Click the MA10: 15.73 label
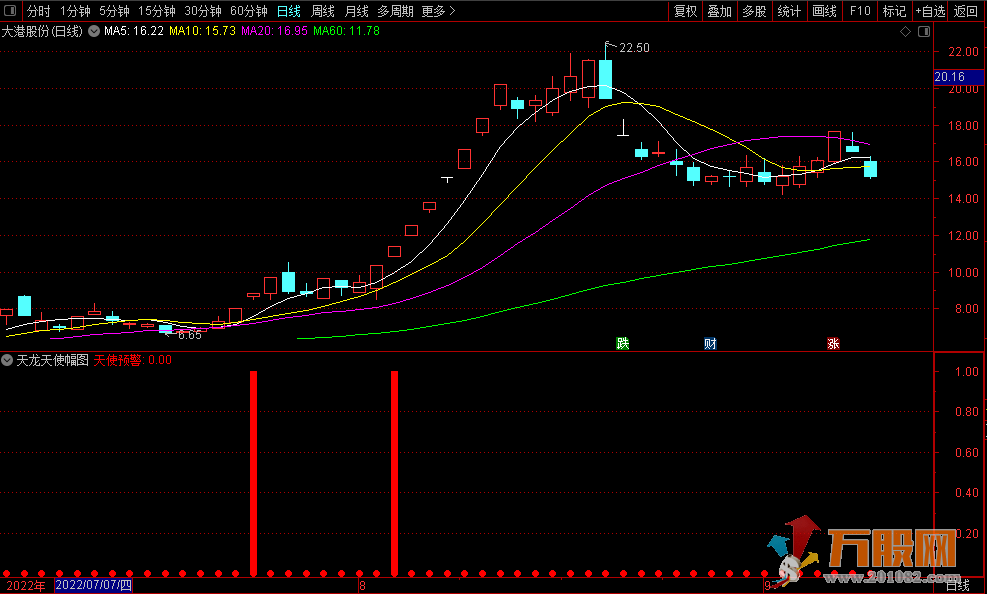This screenshot has width=987, height=594. click(x=202, y=31)
